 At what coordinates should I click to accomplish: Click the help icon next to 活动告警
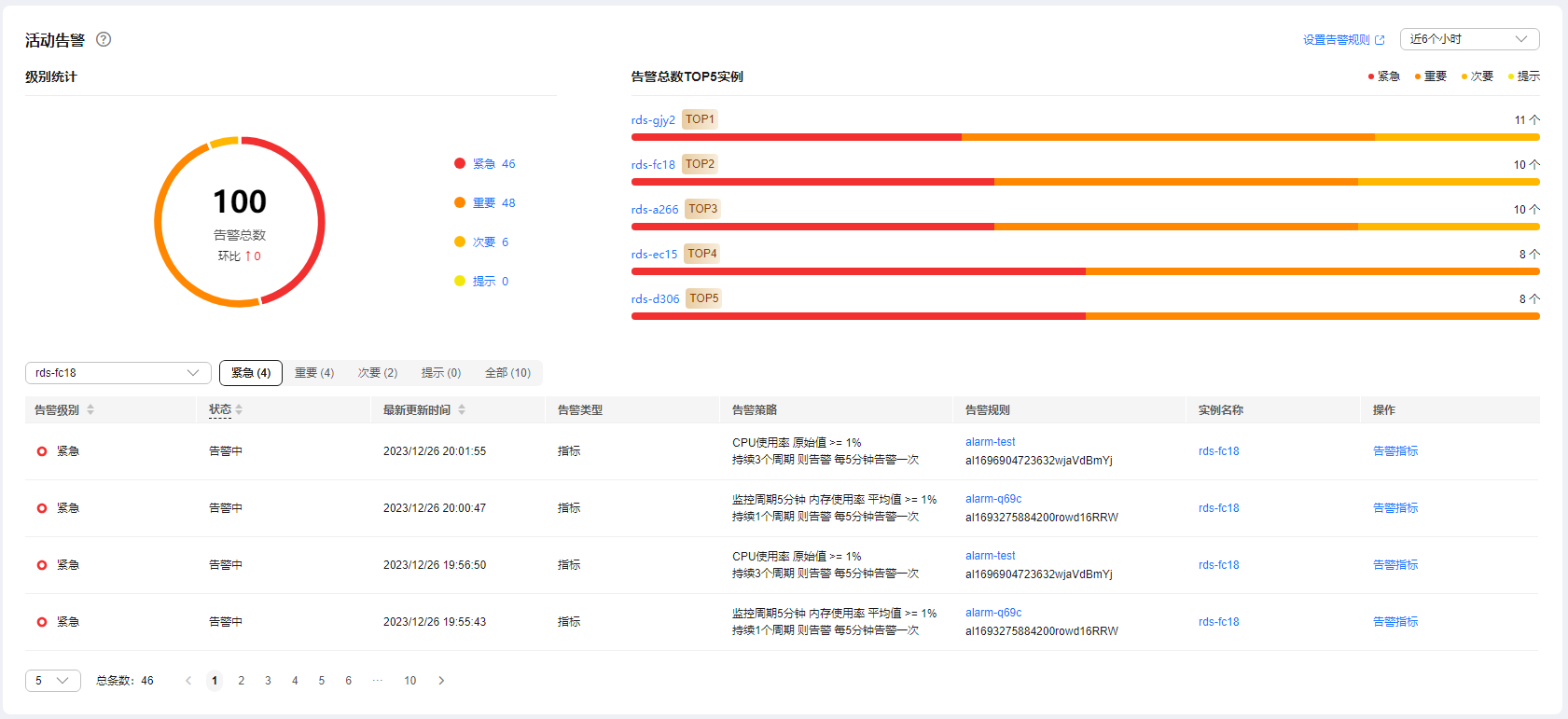pyautogui.click(x=104, y=39)
